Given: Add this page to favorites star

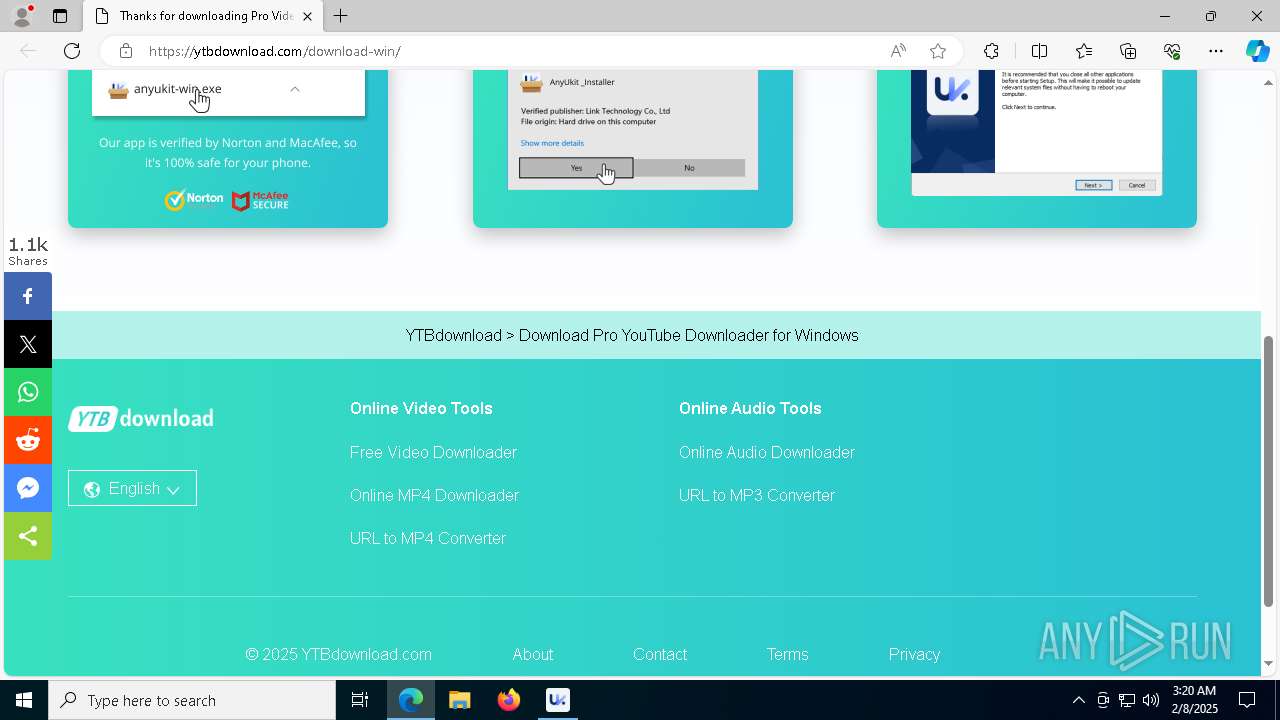Looking at the screenshot, I should 938,51.
